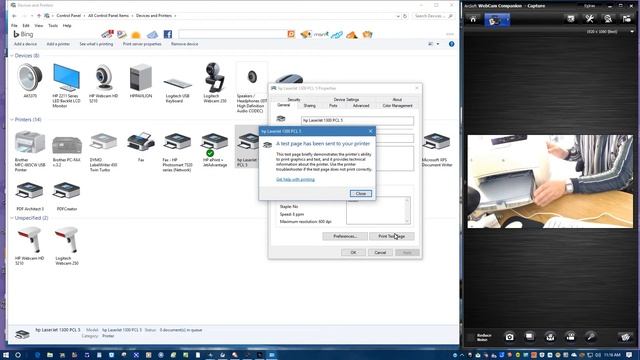Viewport: 640px width, 360px height.
Task: Open the Tools menu
Action: 53,25
